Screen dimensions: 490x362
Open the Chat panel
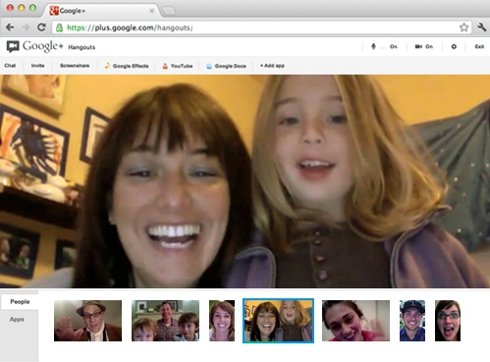click(10, 66)
